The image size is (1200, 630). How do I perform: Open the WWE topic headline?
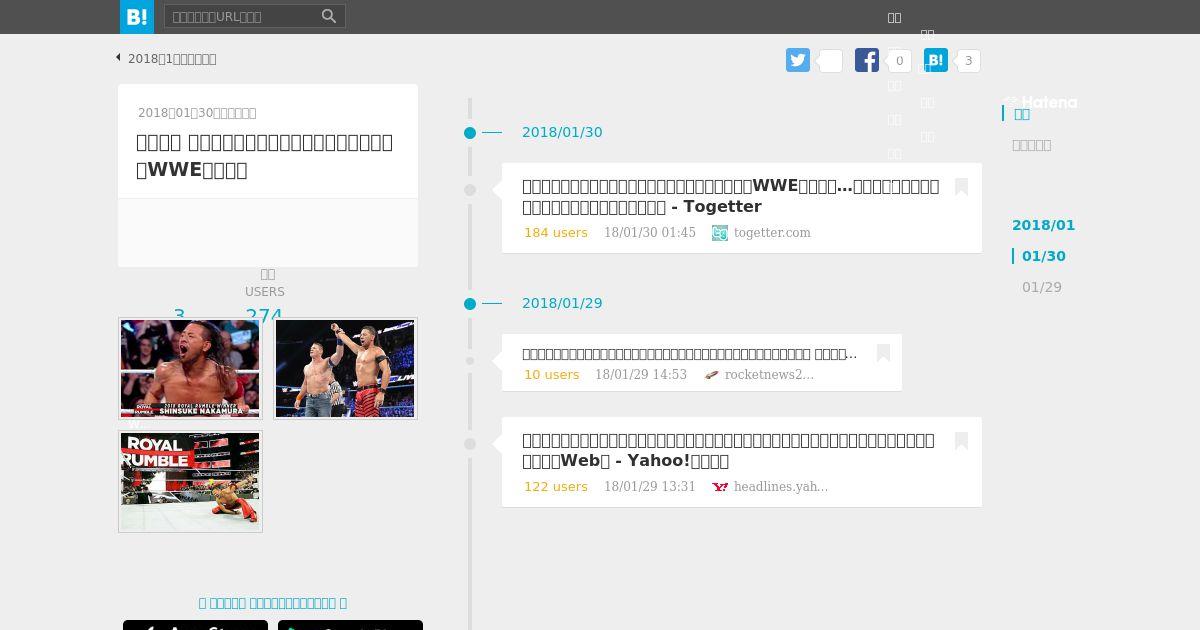(264, 155)
